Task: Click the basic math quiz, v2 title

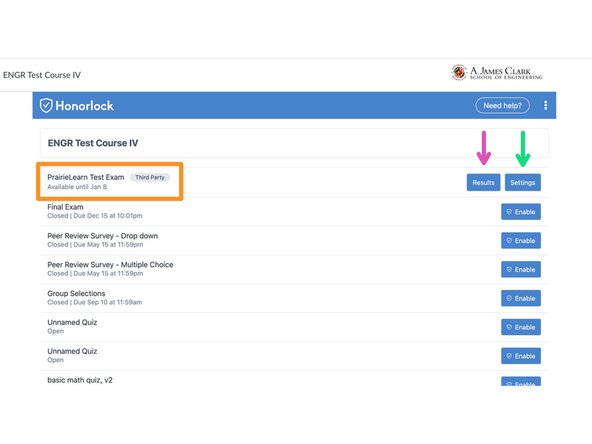Action: pyautogui.click(x=80, y=380)
